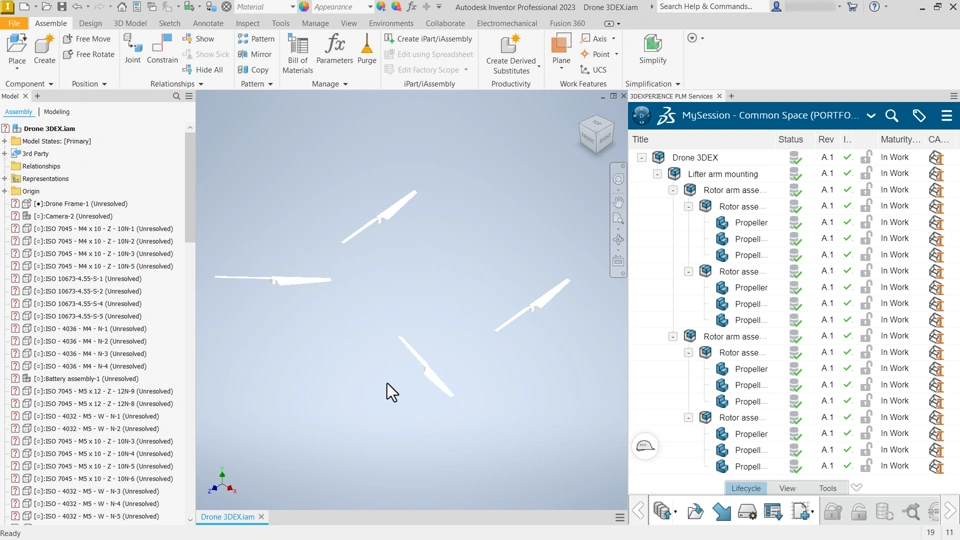Switch browser to the Modeling view
The width and height of the screenshot is (960, 540).
click(x=56, y=112)
